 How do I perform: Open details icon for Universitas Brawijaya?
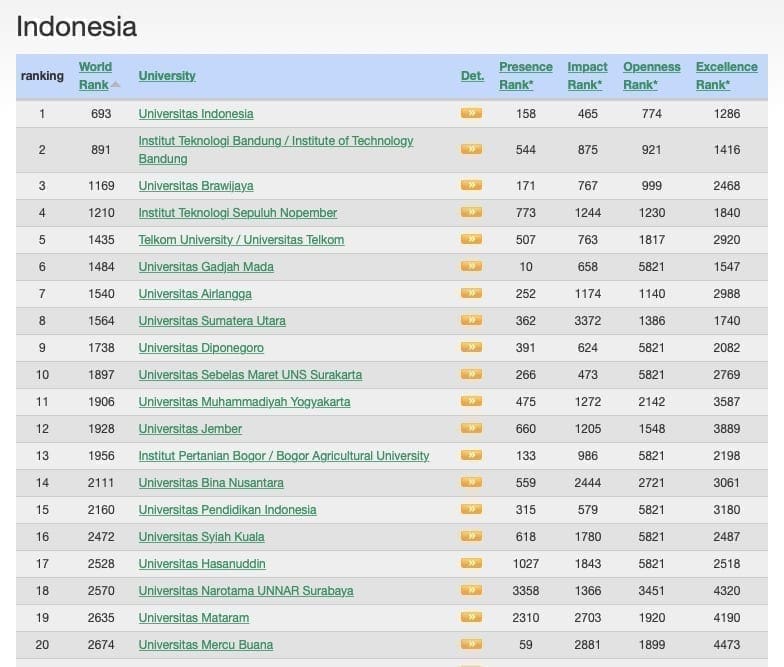pyautogui.click(x=471, y=185)
